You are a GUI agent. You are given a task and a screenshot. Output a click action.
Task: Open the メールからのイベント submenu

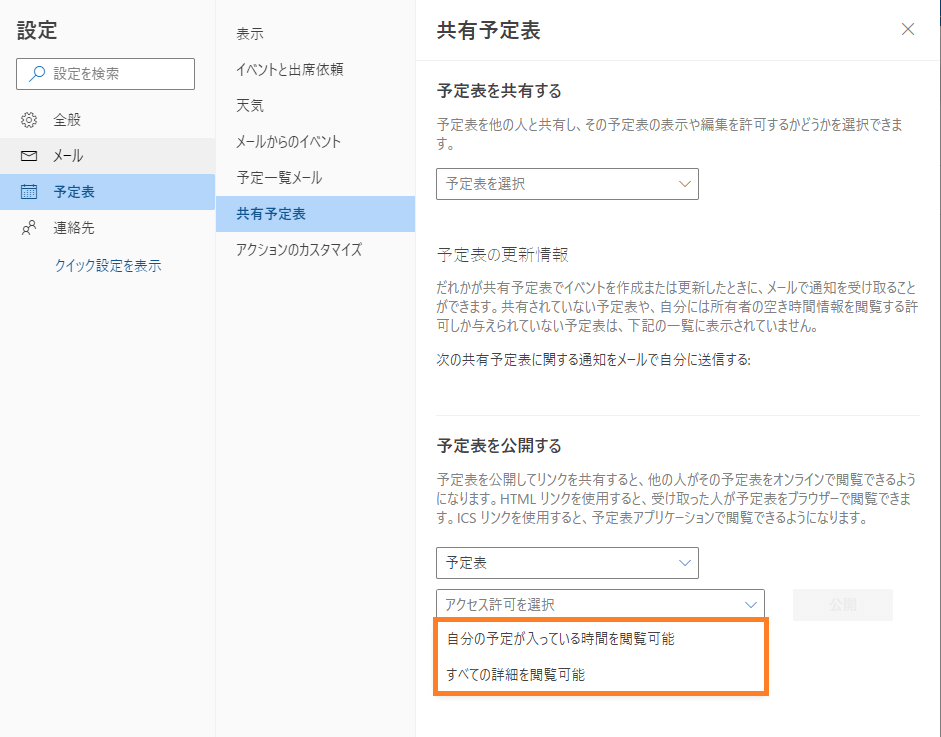click(315, 142)
